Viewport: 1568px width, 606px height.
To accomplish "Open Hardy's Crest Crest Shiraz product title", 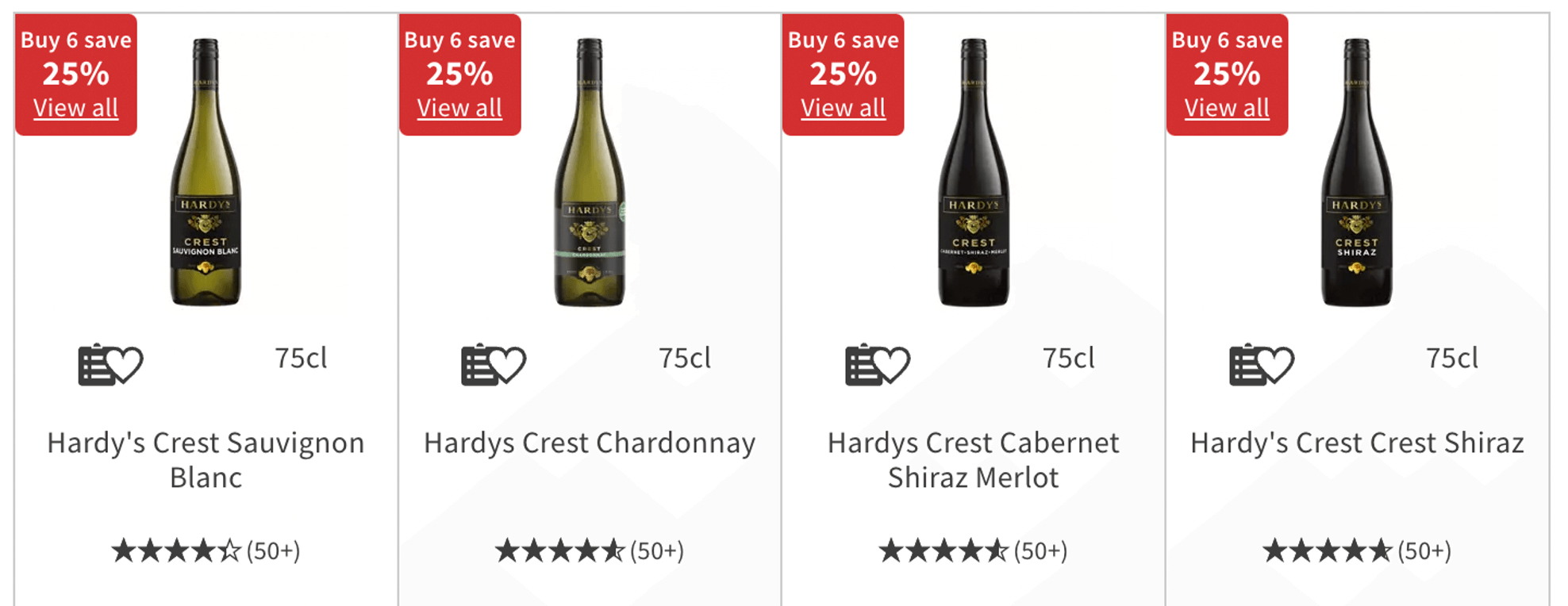I will click(1357, 443).
